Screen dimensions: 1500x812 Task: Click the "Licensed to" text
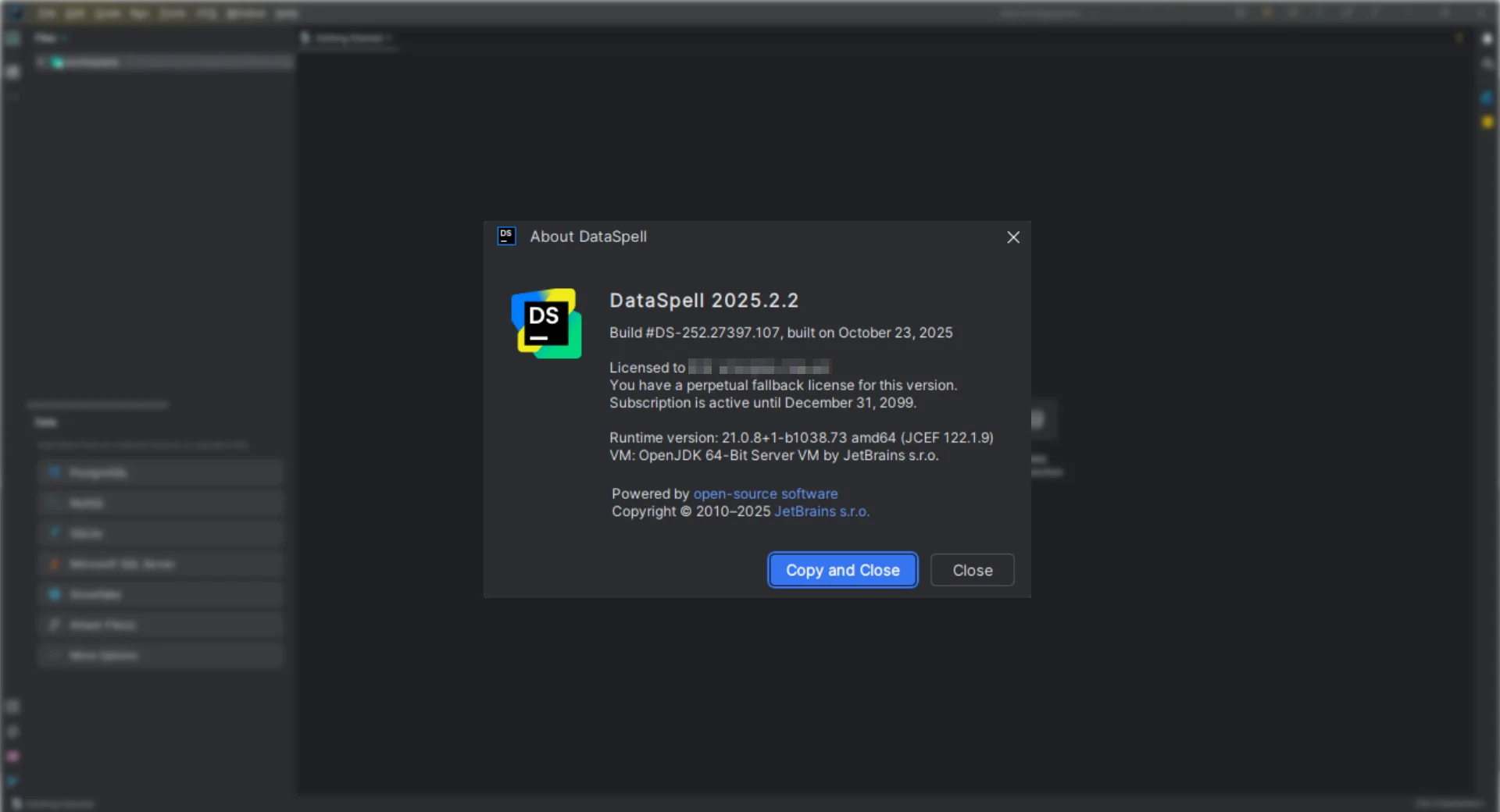(x=647, y=368)
